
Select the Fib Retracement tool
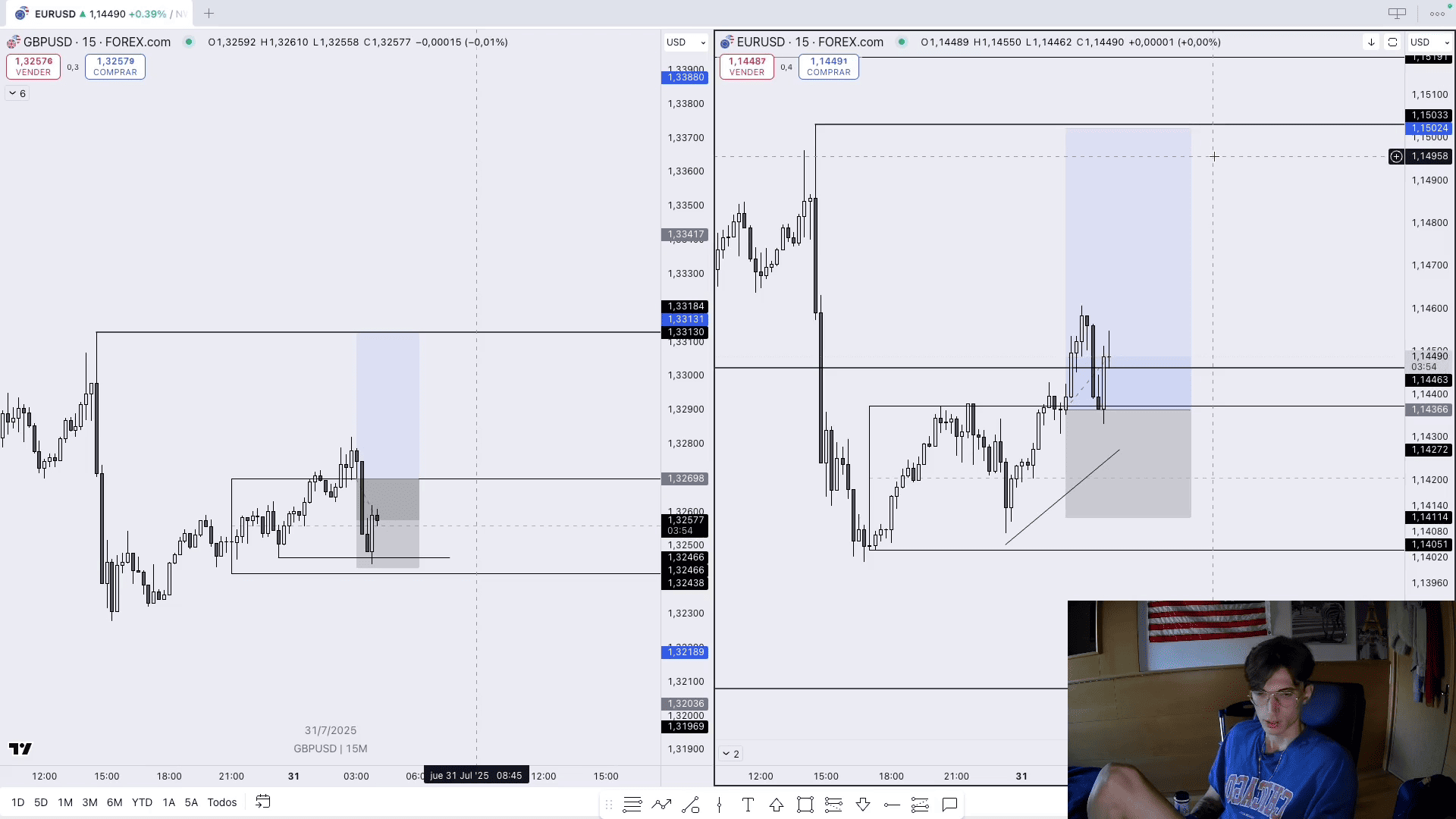pos(632,805)
